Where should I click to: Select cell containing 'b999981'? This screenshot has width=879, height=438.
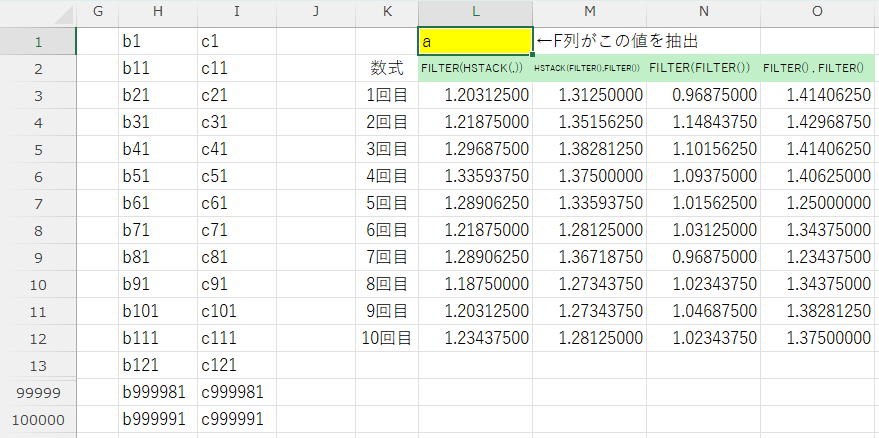[x=158, y=393]
